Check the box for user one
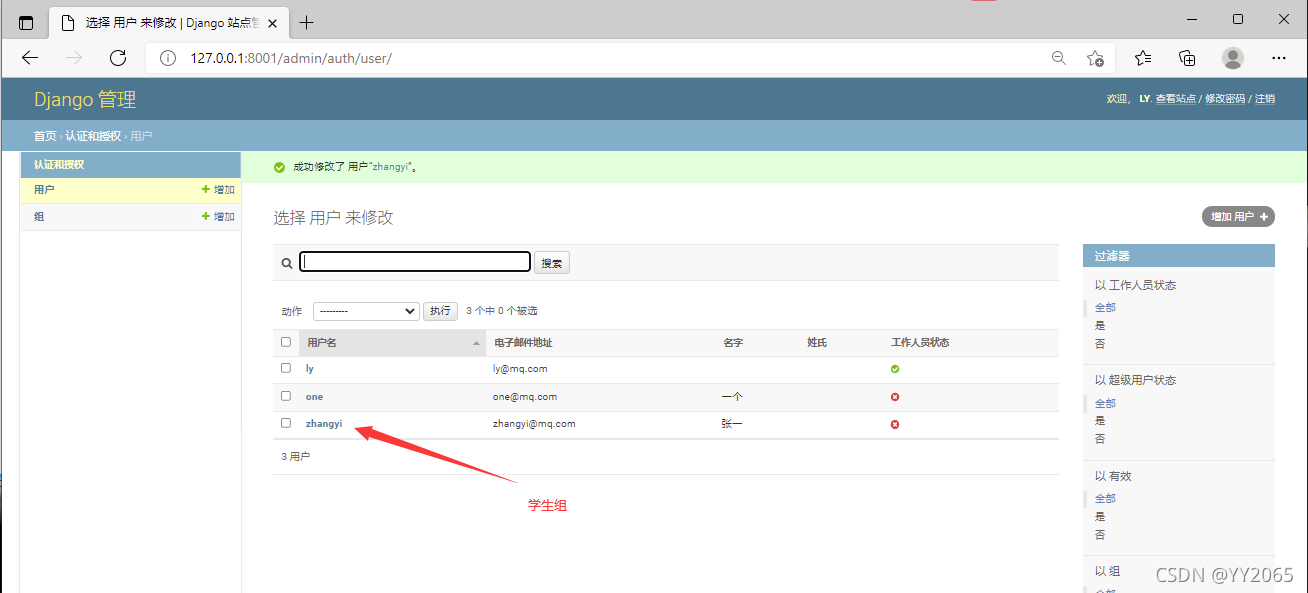 coord(286,396)
